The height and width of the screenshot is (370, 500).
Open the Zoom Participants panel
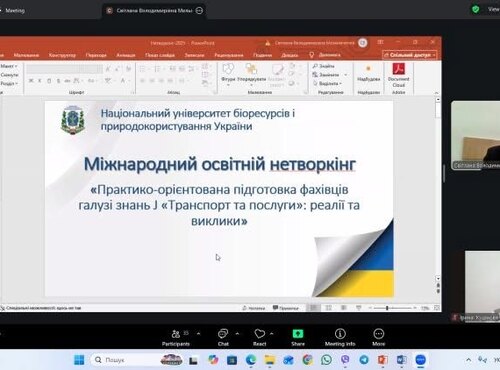[176, 337]
